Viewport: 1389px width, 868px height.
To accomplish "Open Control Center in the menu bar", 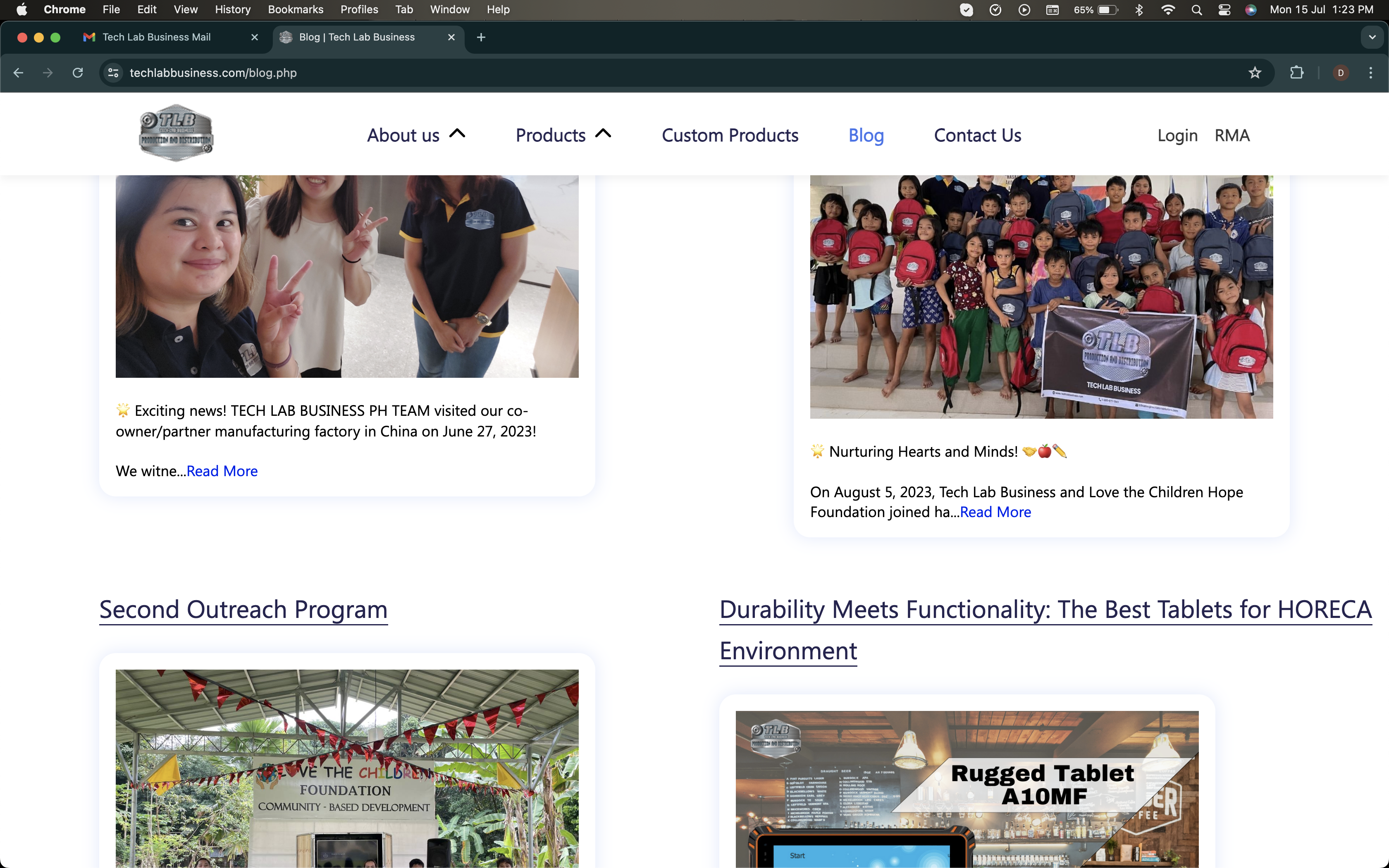I will [1224, 10].
